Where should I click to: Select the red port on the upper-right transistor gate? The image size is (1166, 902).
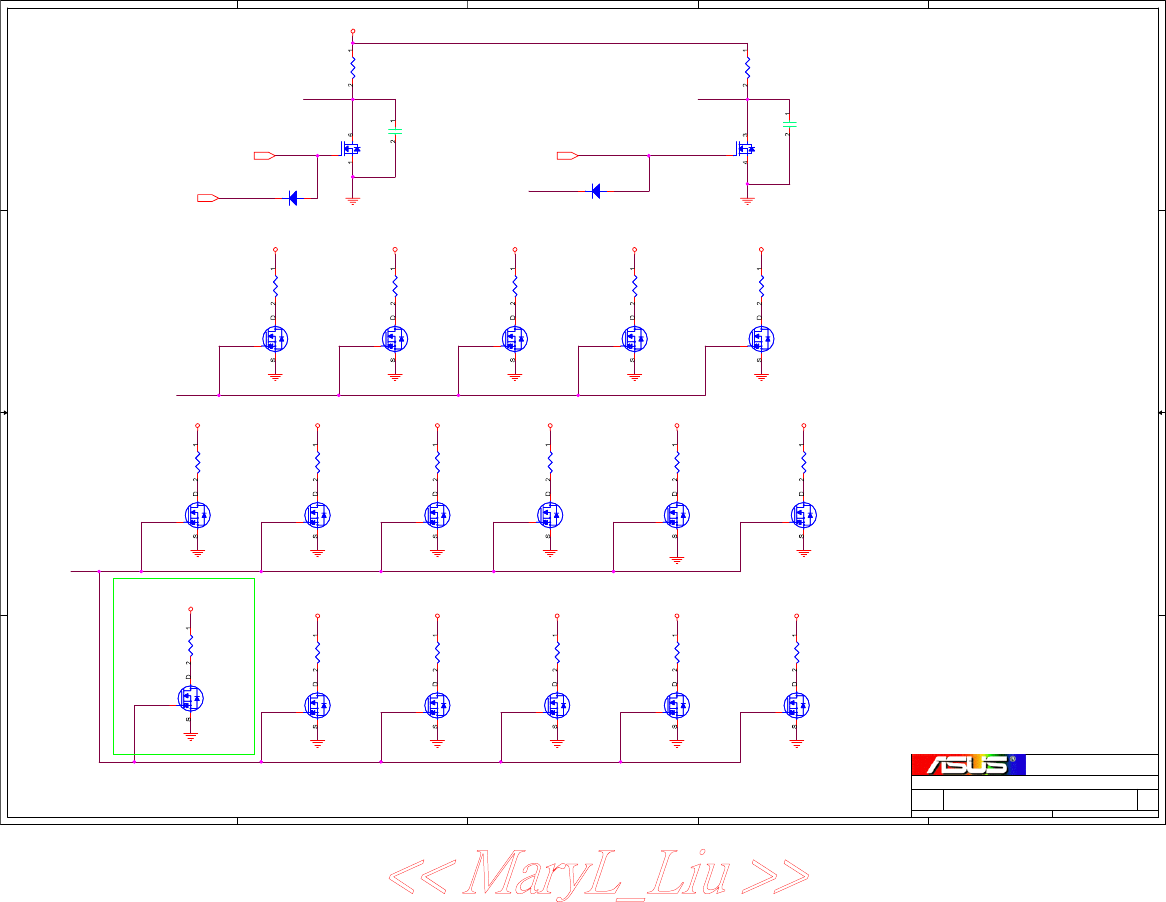click(x=568, y=155)
